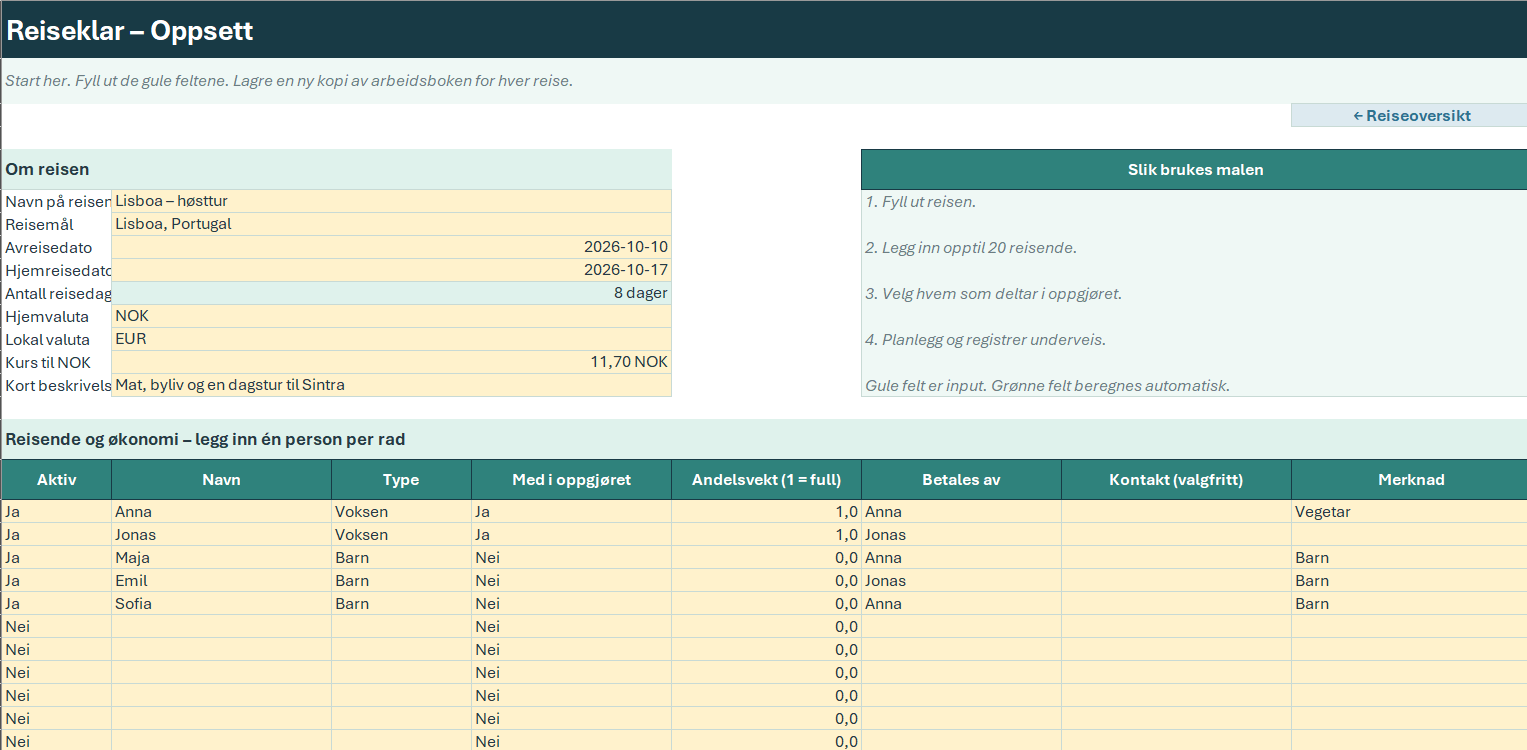Select the Lokal valuta cell EUR
The width and height of the screenshot is (1527, 750).
391,339
